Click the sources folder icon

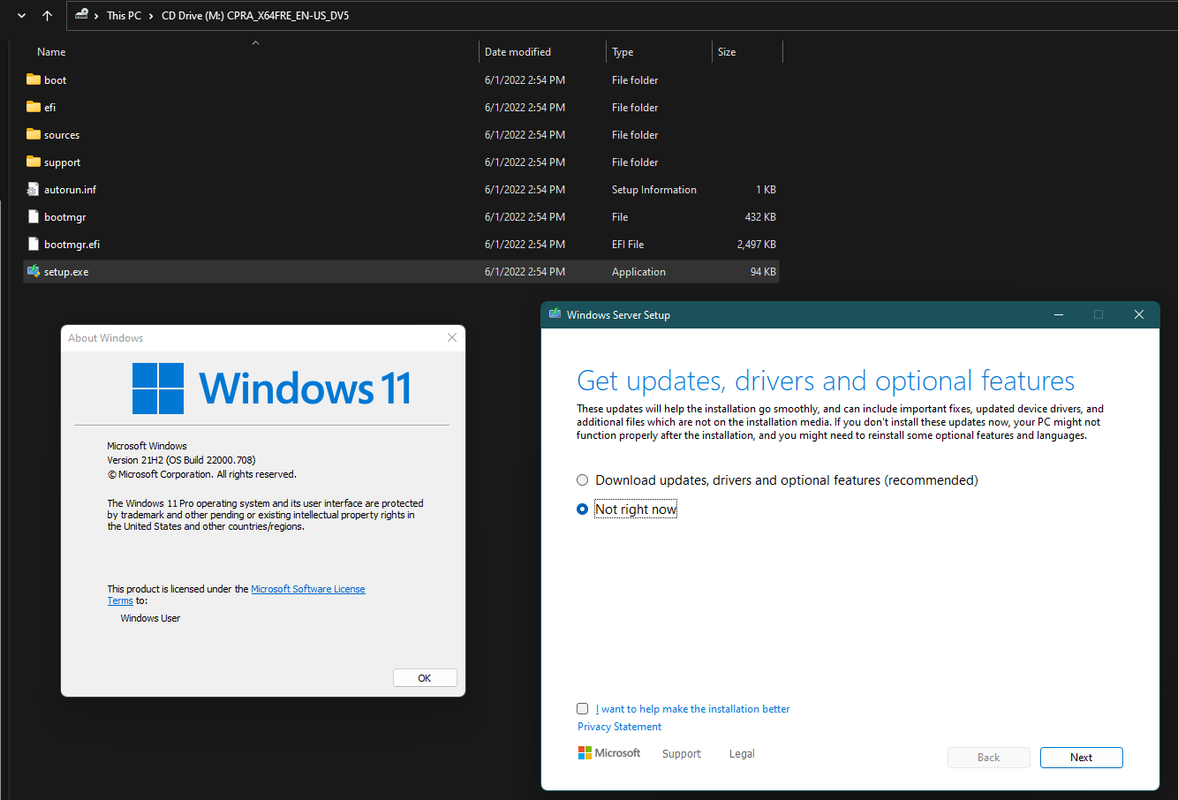[33, 134]
